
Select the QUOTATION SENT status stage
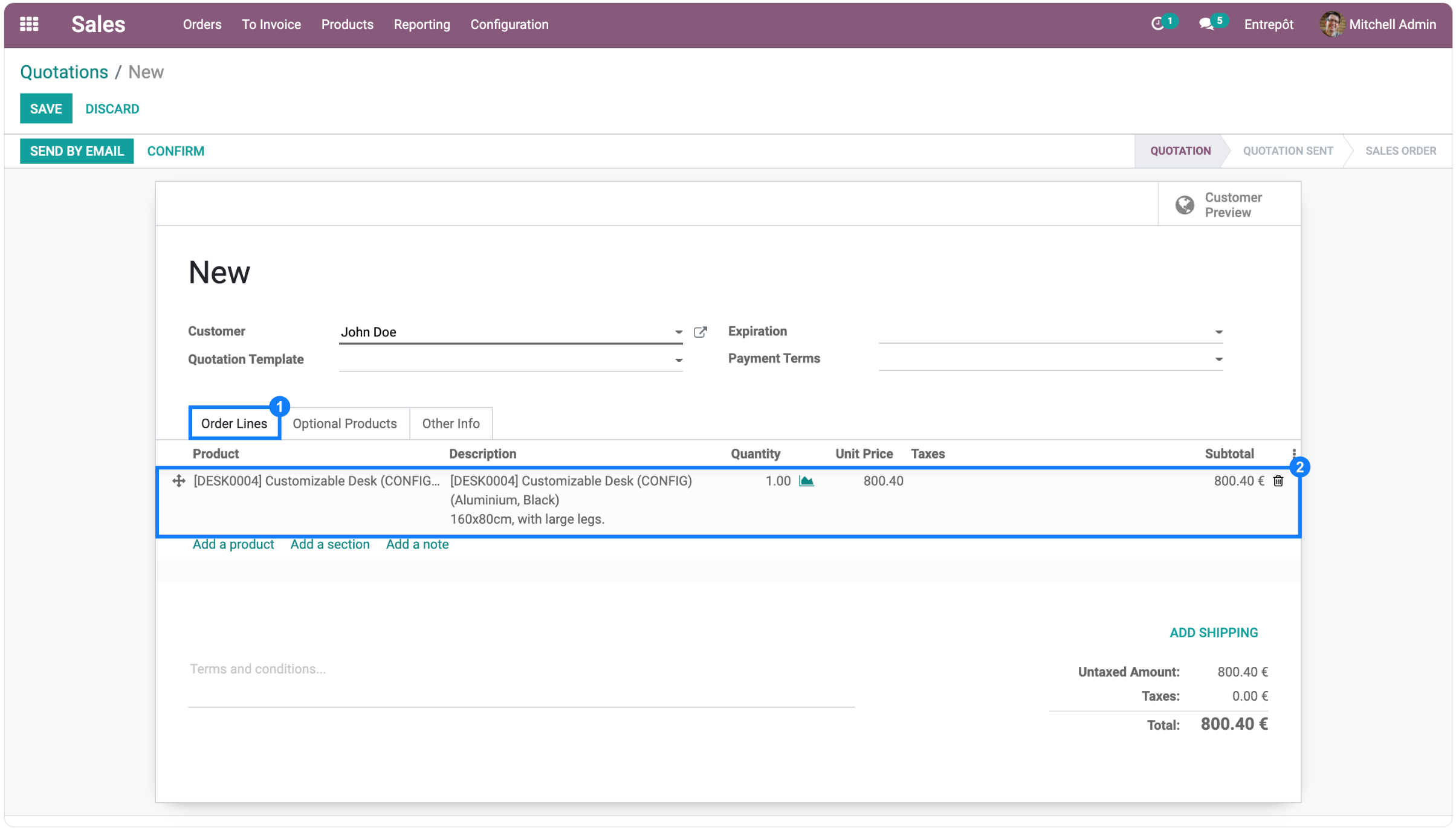(x=1288, y=151)
